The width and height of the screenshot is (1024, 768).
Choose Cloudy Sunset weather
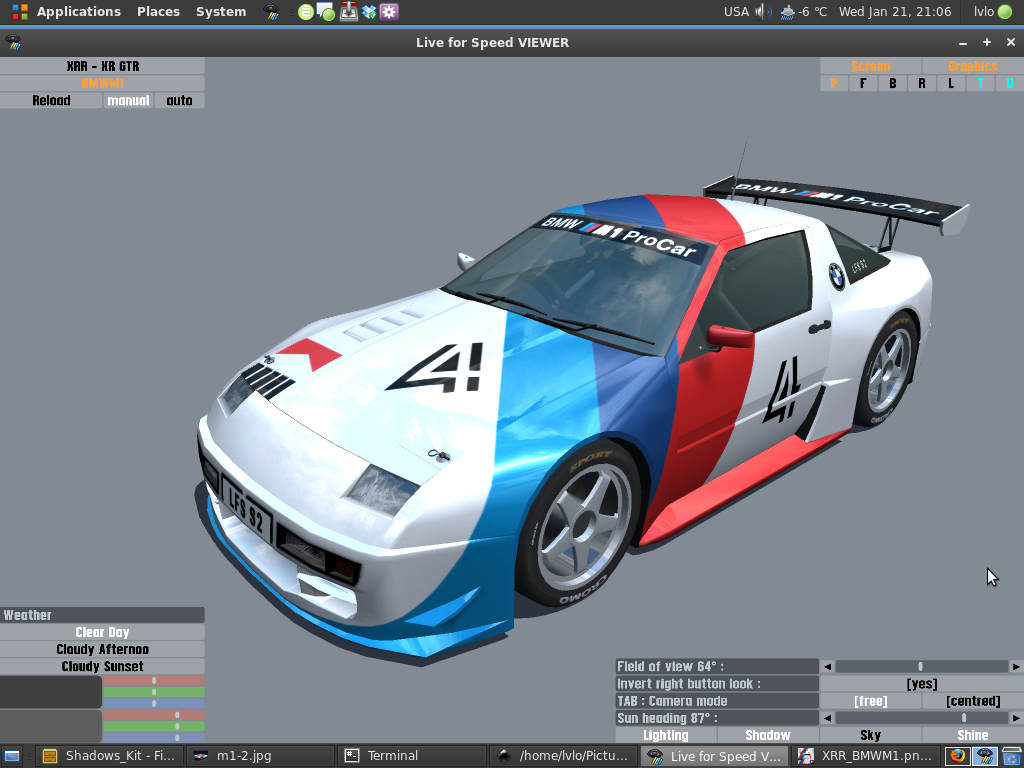[x=103, y=666]
